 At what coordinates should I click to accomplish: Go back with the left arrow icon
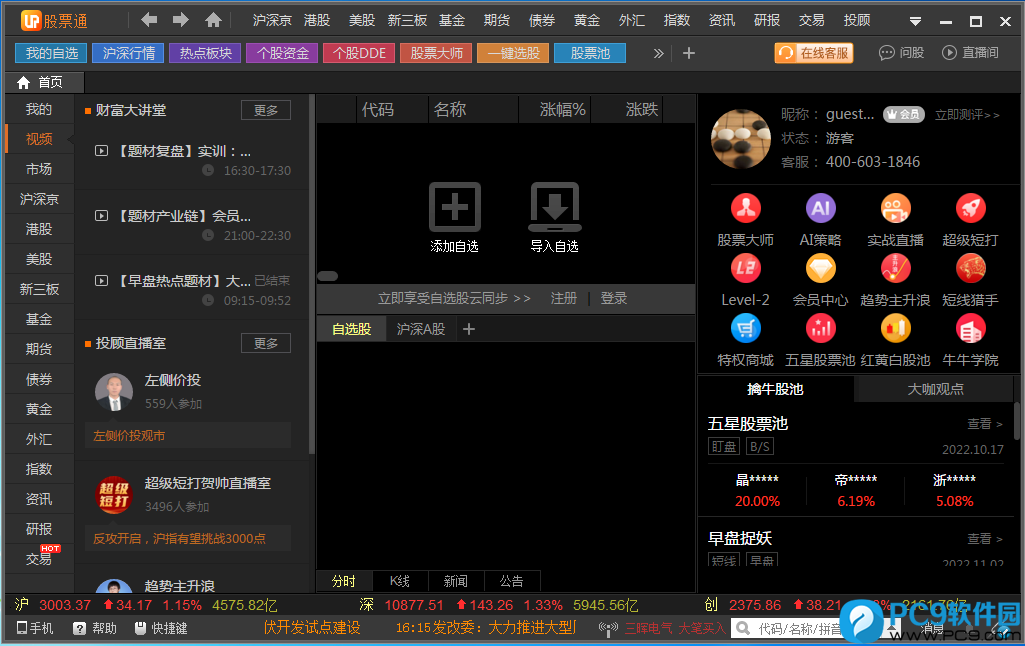click(149, 20)
